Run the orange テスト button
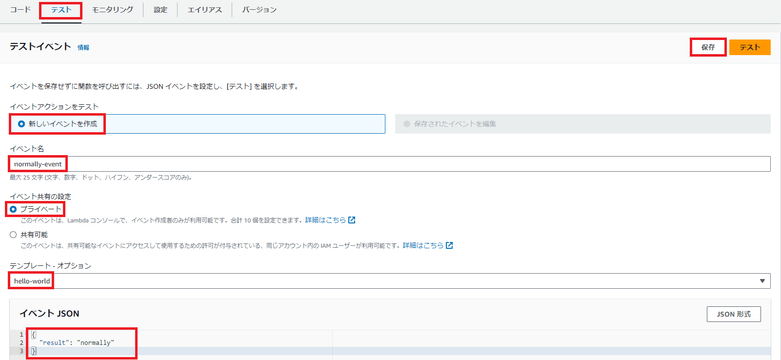Screen dimensions: 781x360 click(750, 47)
